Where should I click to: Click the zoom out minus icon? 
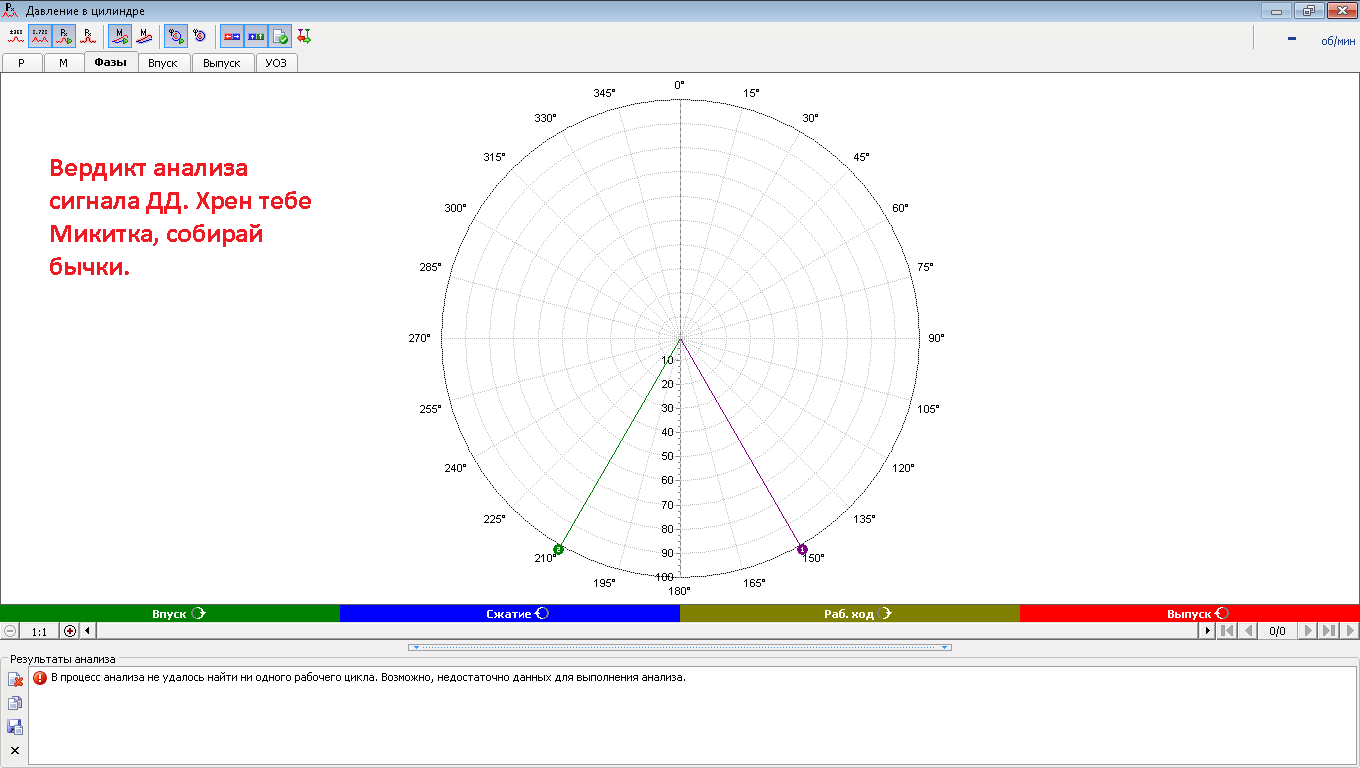[x=10, y=631]
